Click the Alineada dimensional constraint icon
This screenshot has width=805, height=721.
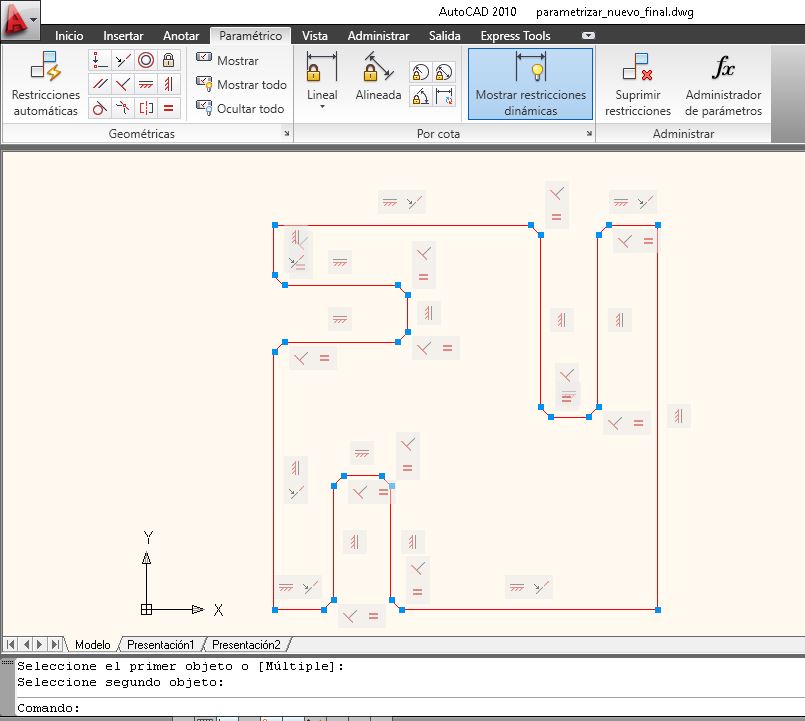(x=378, y=67)
